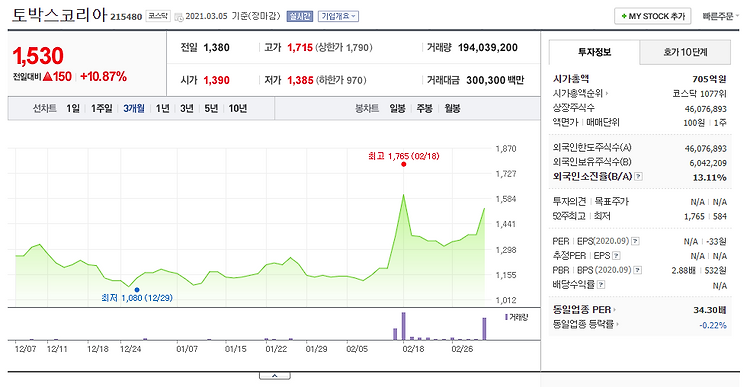Click the current price 1,530
Image resolution: width=750 pixels, height=387 pixels.
pyautogui.click(x=38, y=56)
